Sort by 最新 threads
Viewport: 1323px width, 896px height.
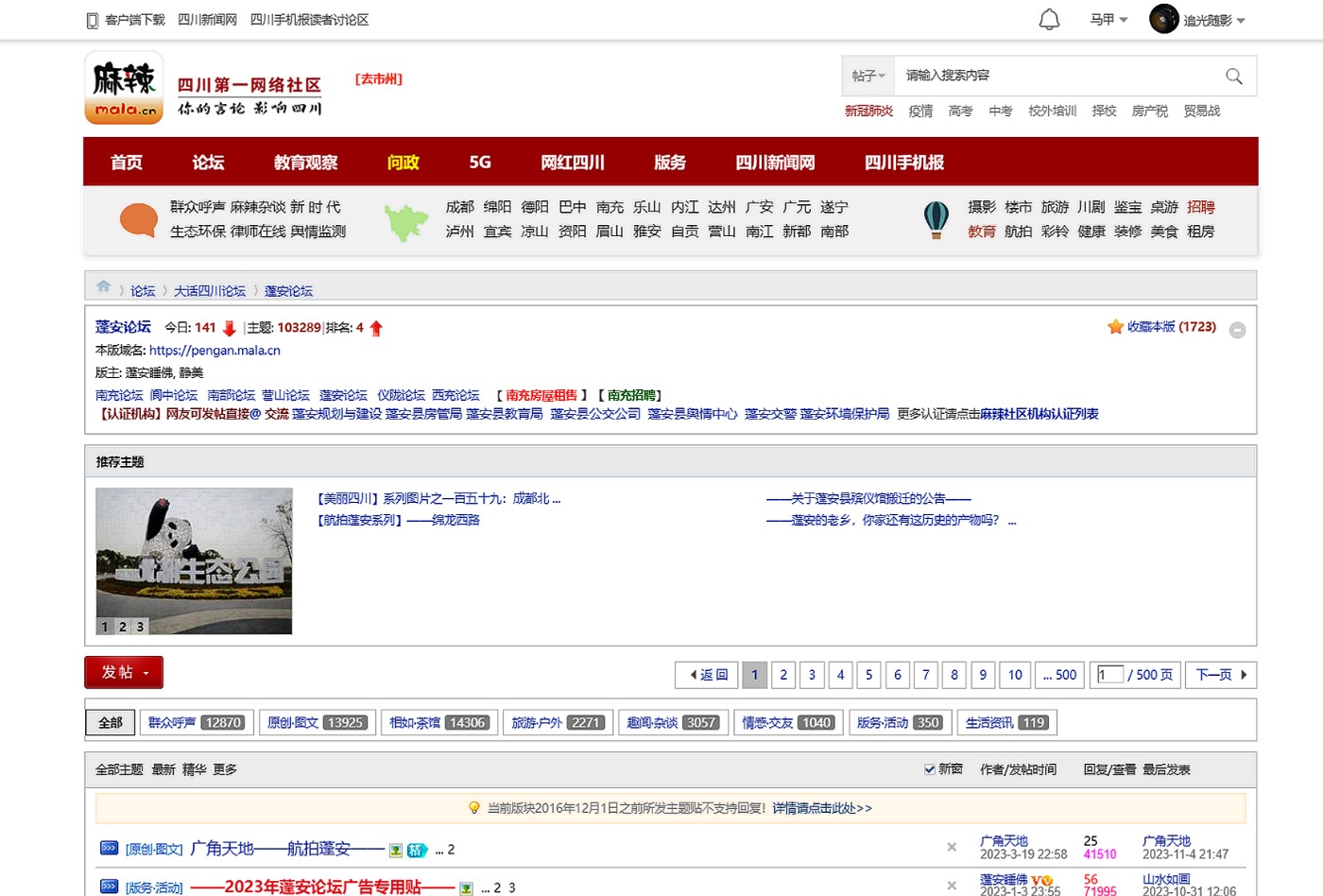point(163,769)
